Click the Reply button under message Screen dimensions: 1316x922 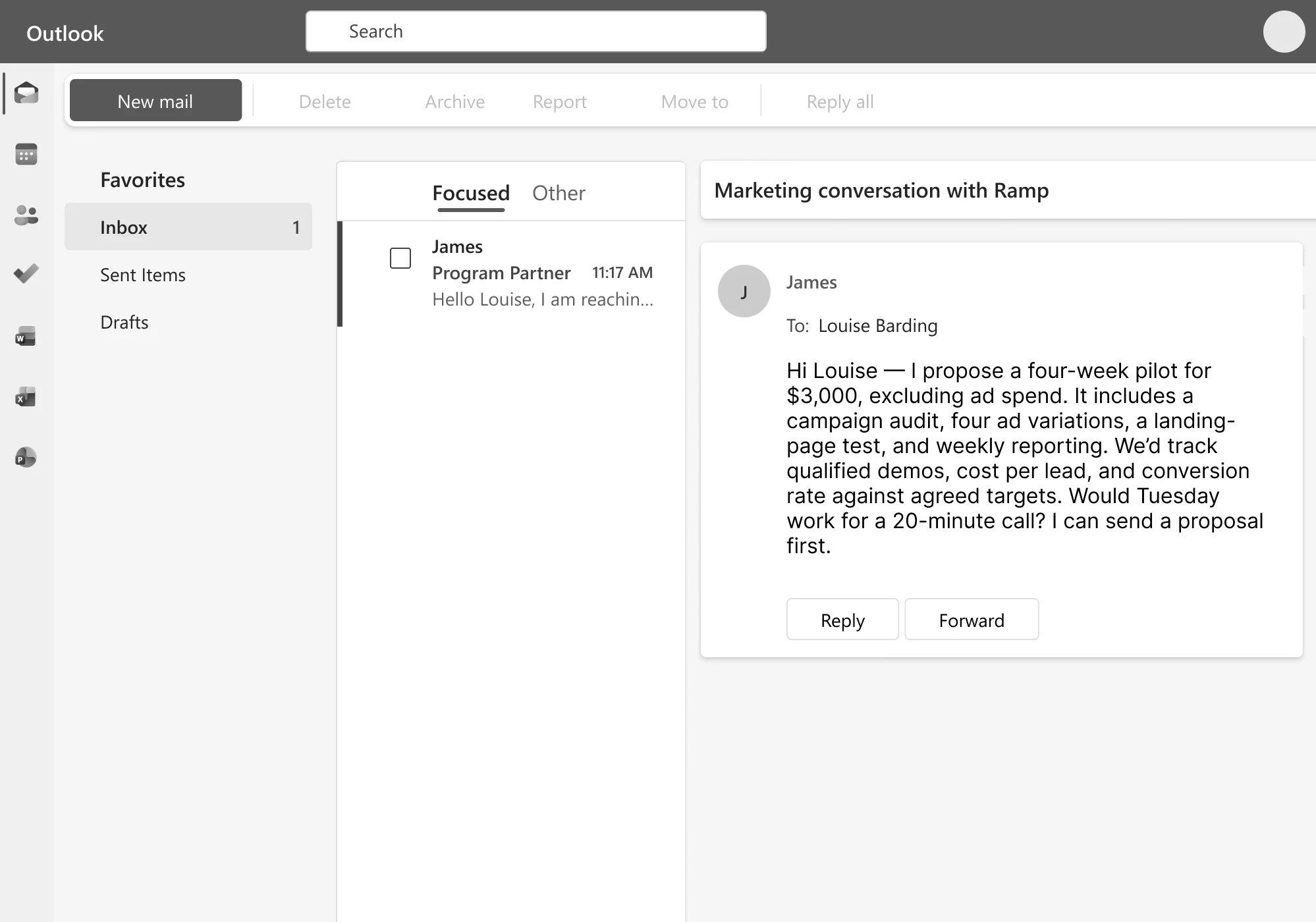pyautogui.click(x=842, y=619)
